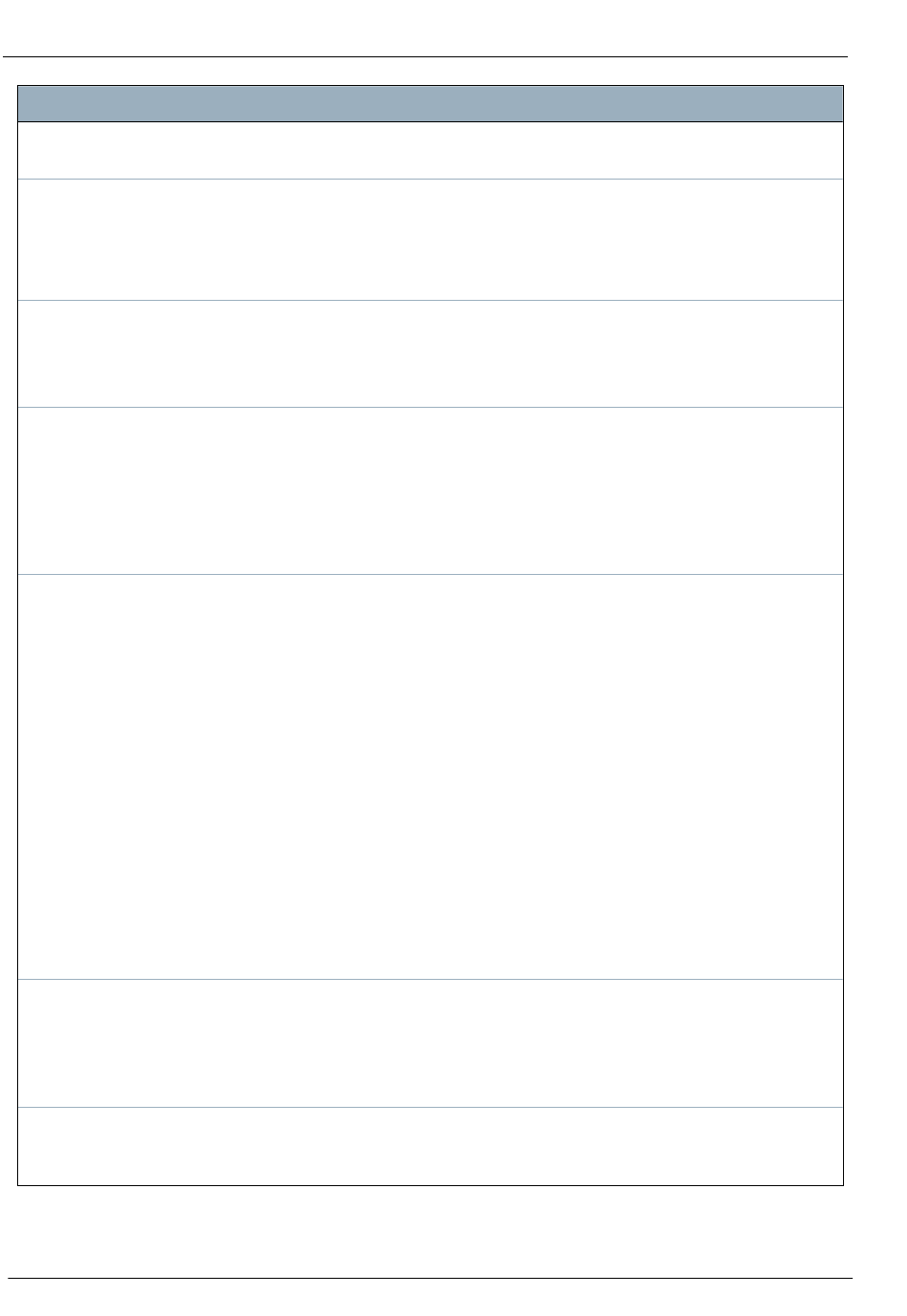
Task: Click the blank header area above the line
Action: 426,27
